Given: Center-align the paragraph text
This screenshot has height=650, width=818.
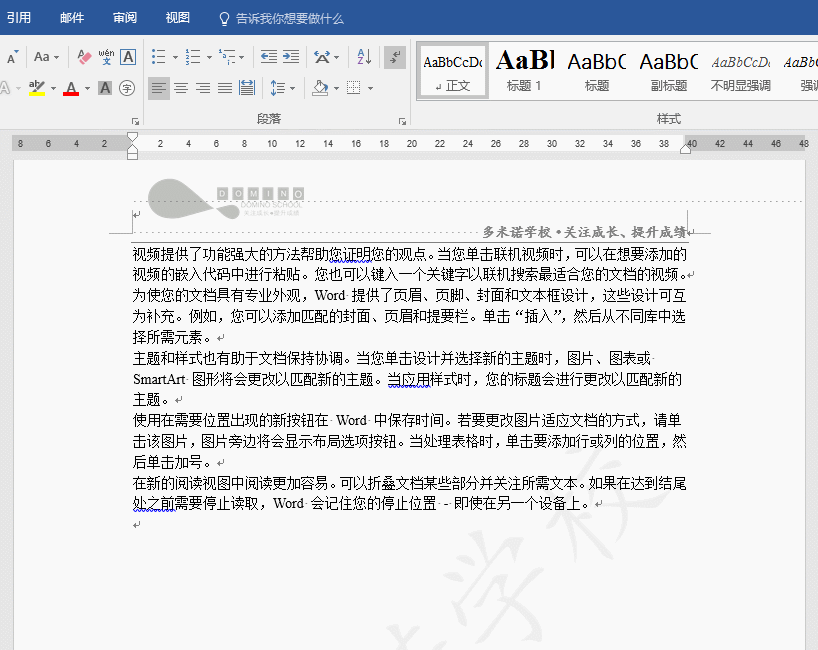Looking at the screenshot, I should pyautogui.click(x=181, y=88).
